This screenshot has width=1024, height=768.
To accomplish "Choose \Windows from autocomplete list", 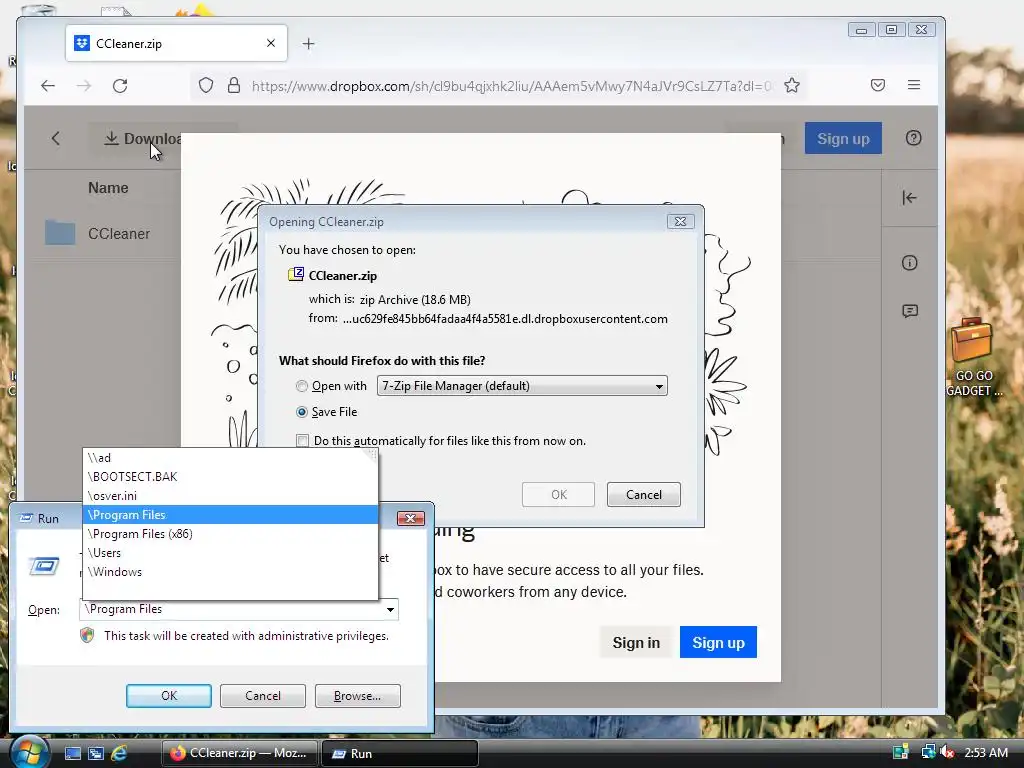I will tap(230, 571).
